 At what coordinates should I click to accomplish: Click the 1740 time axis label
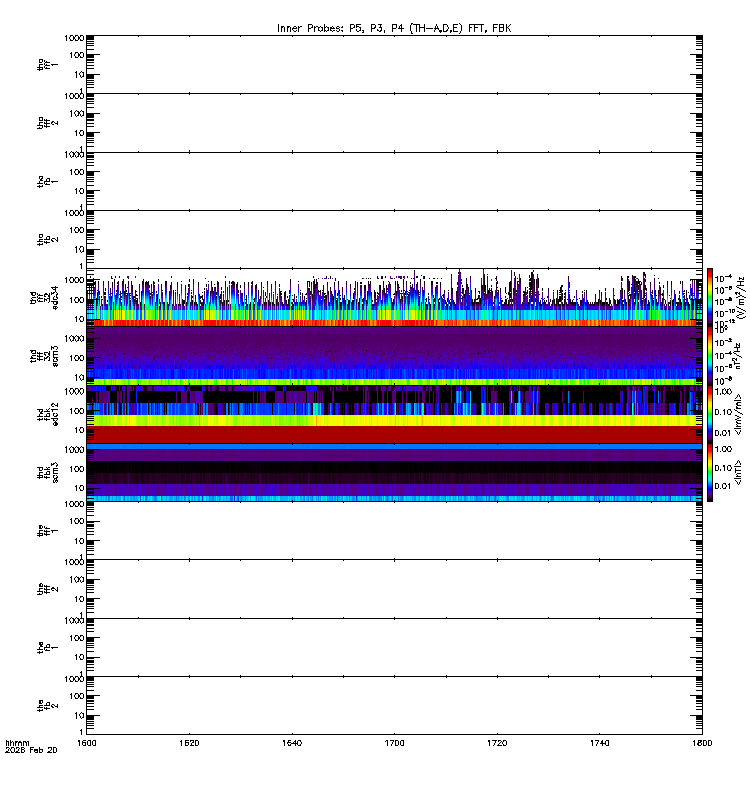[x=599, y=743]
